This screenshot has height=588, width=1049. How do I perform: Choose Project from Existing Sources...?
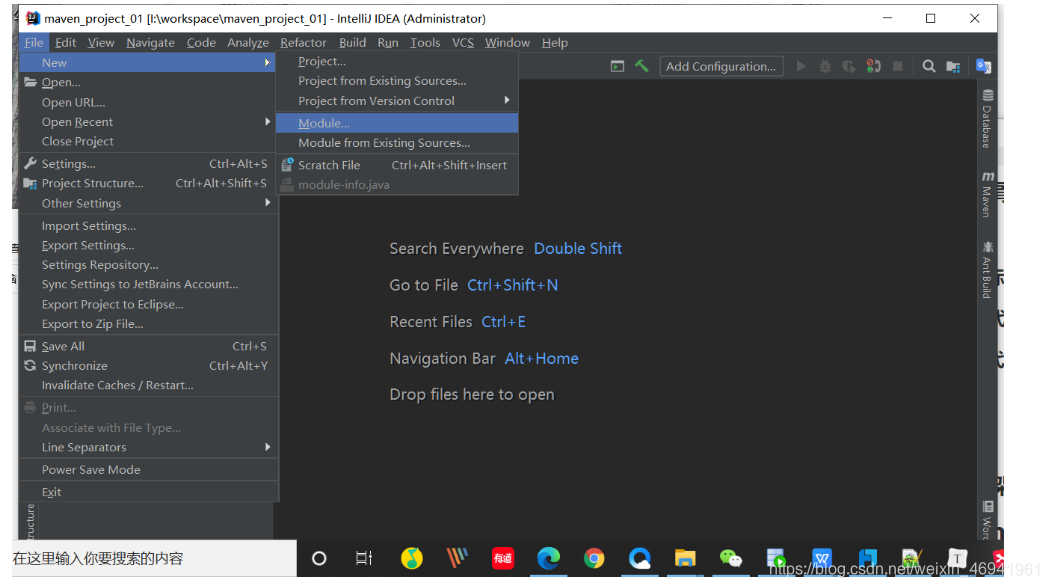(x=397, y=80)
